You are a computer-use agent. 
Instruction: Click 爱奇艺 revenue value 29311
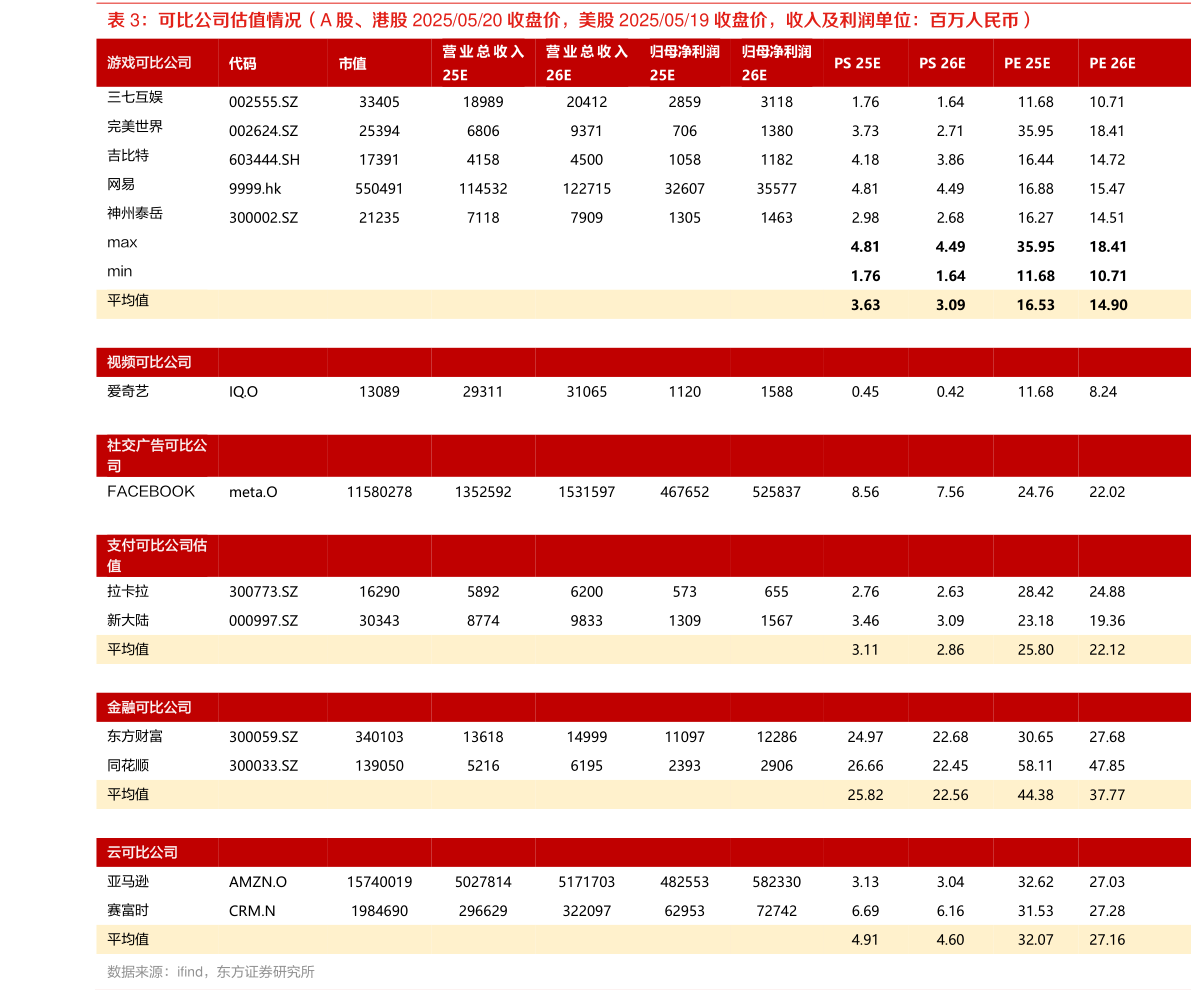tap(482, 392)
